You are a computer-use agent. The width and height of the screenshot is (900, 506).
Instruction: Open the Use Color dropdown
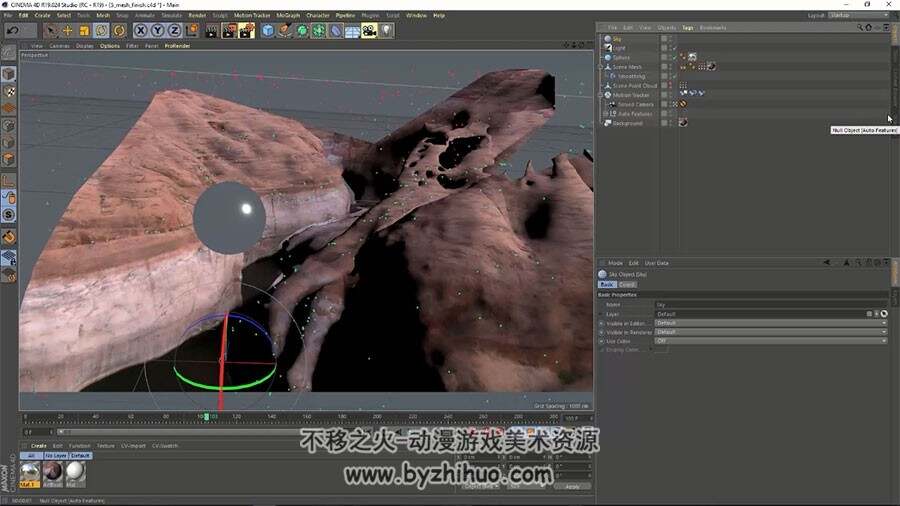pyautogui.click(x=771, y=341)
